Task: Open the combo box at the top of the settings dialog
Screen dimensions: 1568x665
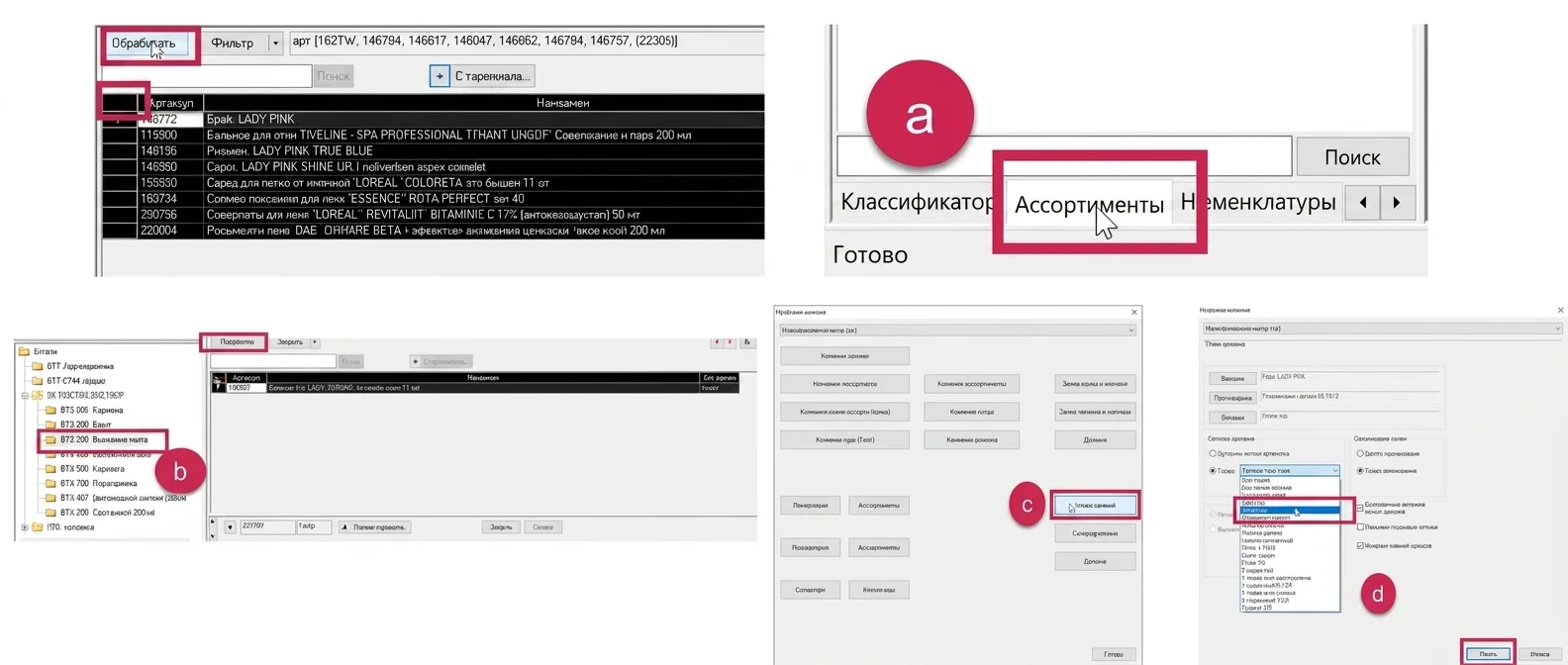Action: click(x=1382, y=329)
